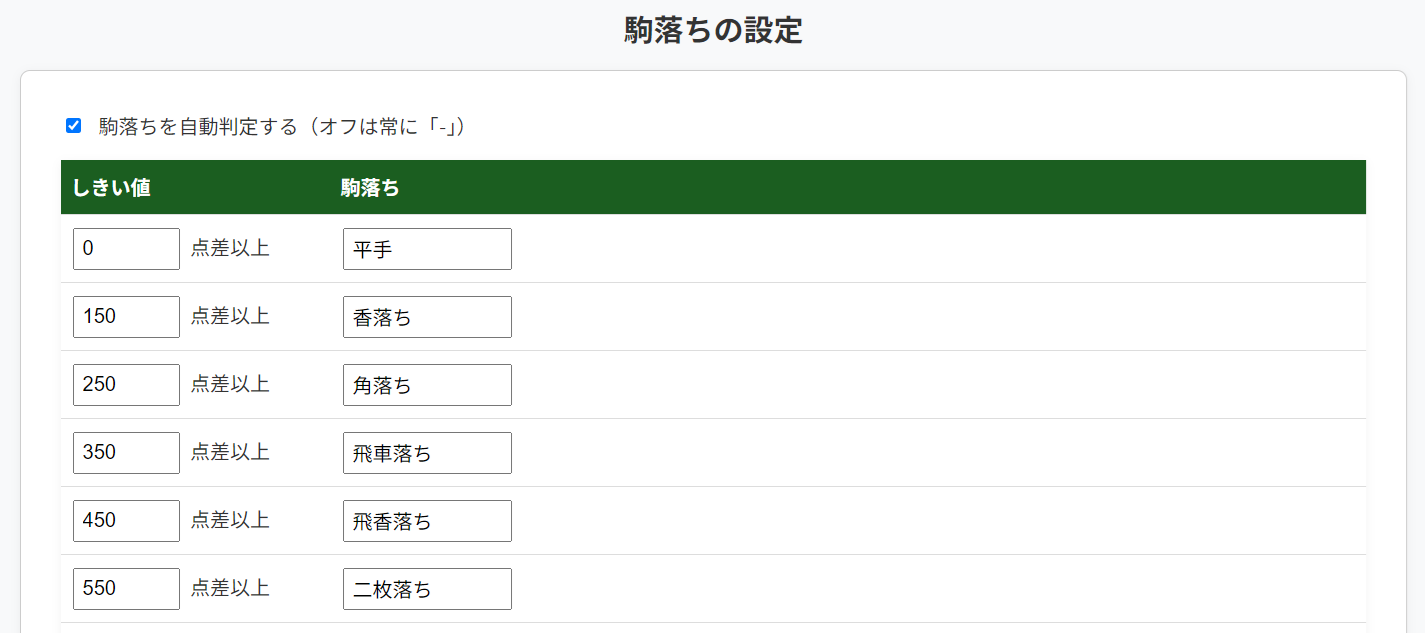Viewport: 1425px width, 633px height.
Task: Click the 二枚落ち handicap field
Action: tap(427, 589)
